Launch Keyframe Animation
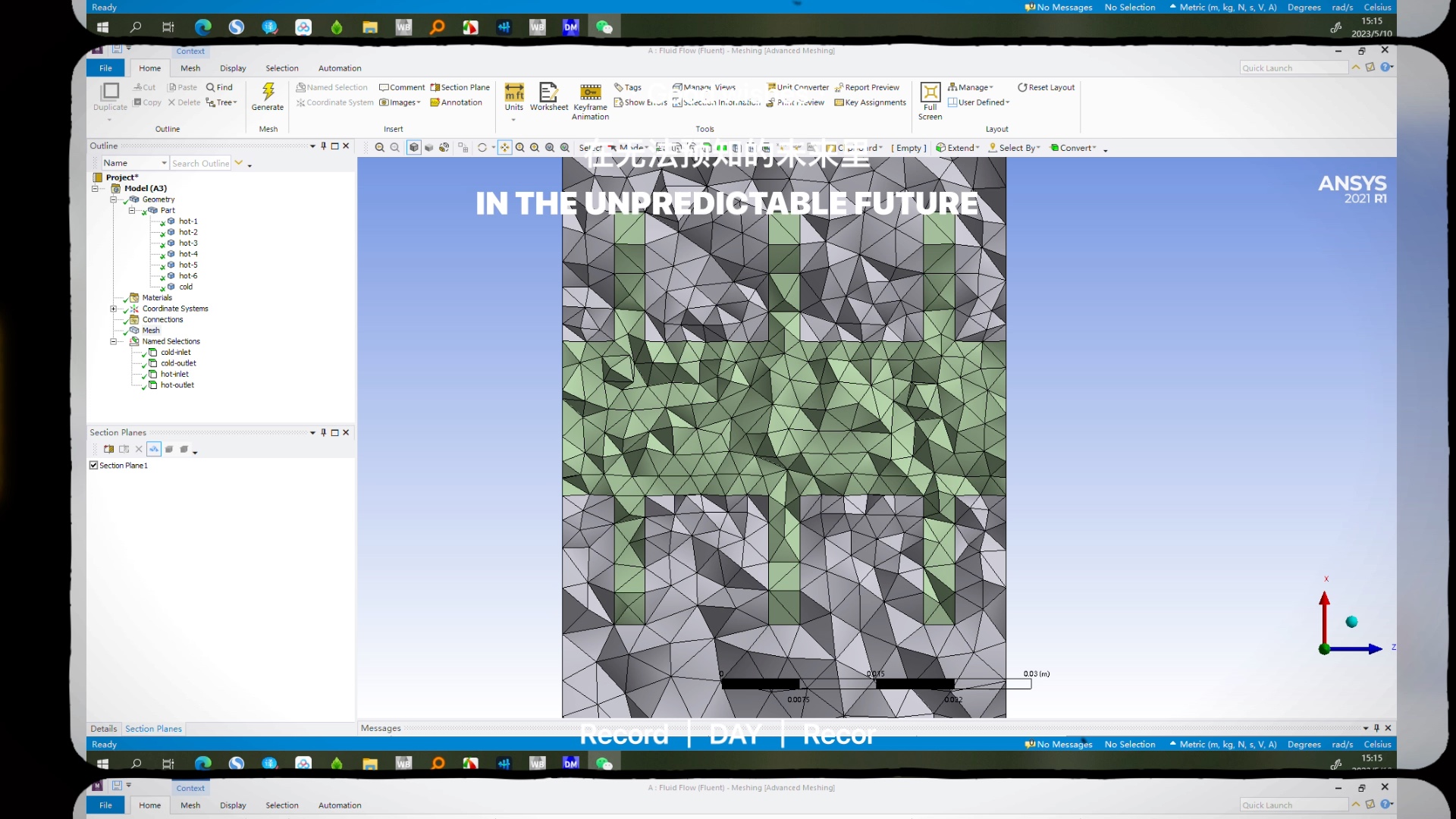This screenshot has height=819, width=1456. pyautogui.click(x=590, y=93)
